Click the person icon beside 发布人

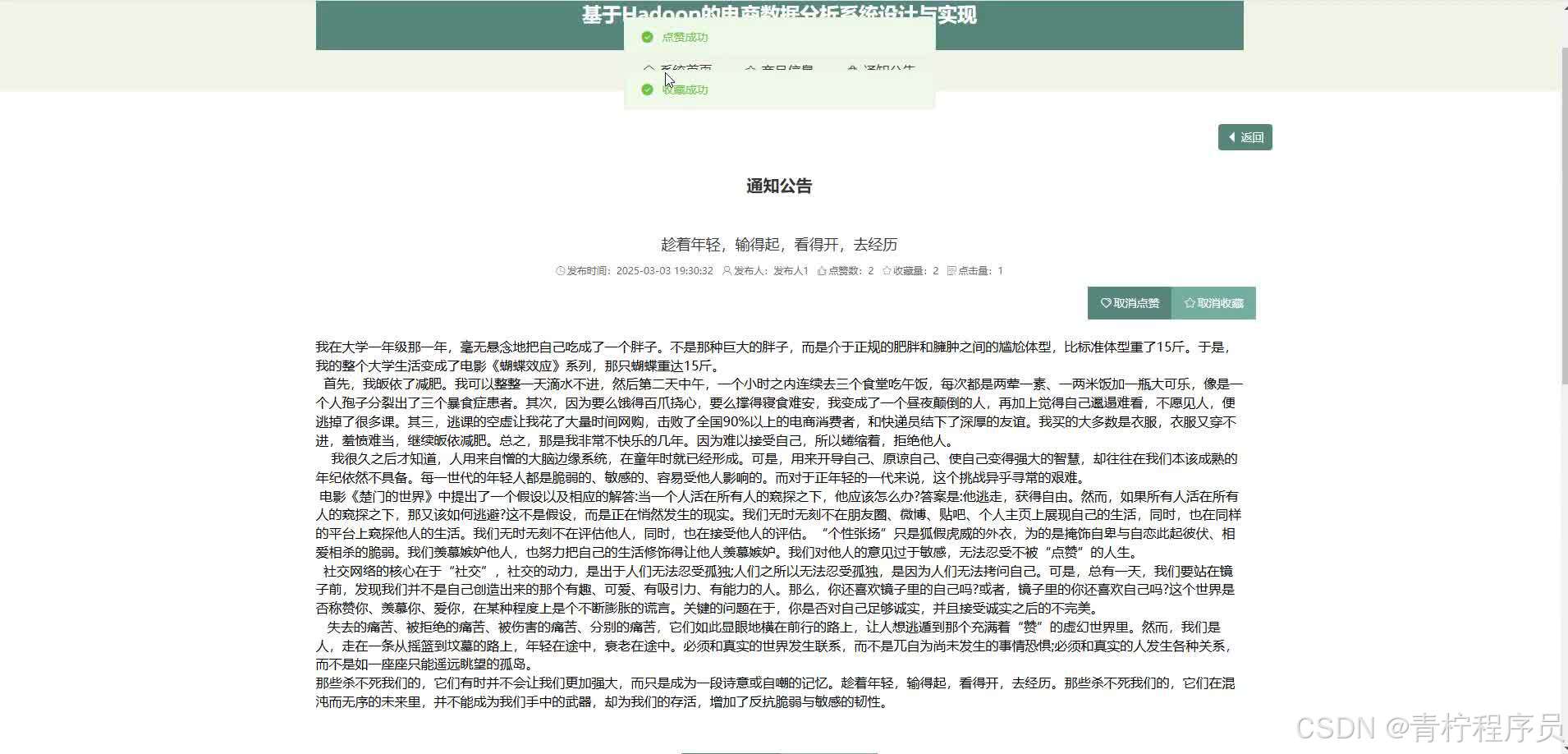[728, 271]
